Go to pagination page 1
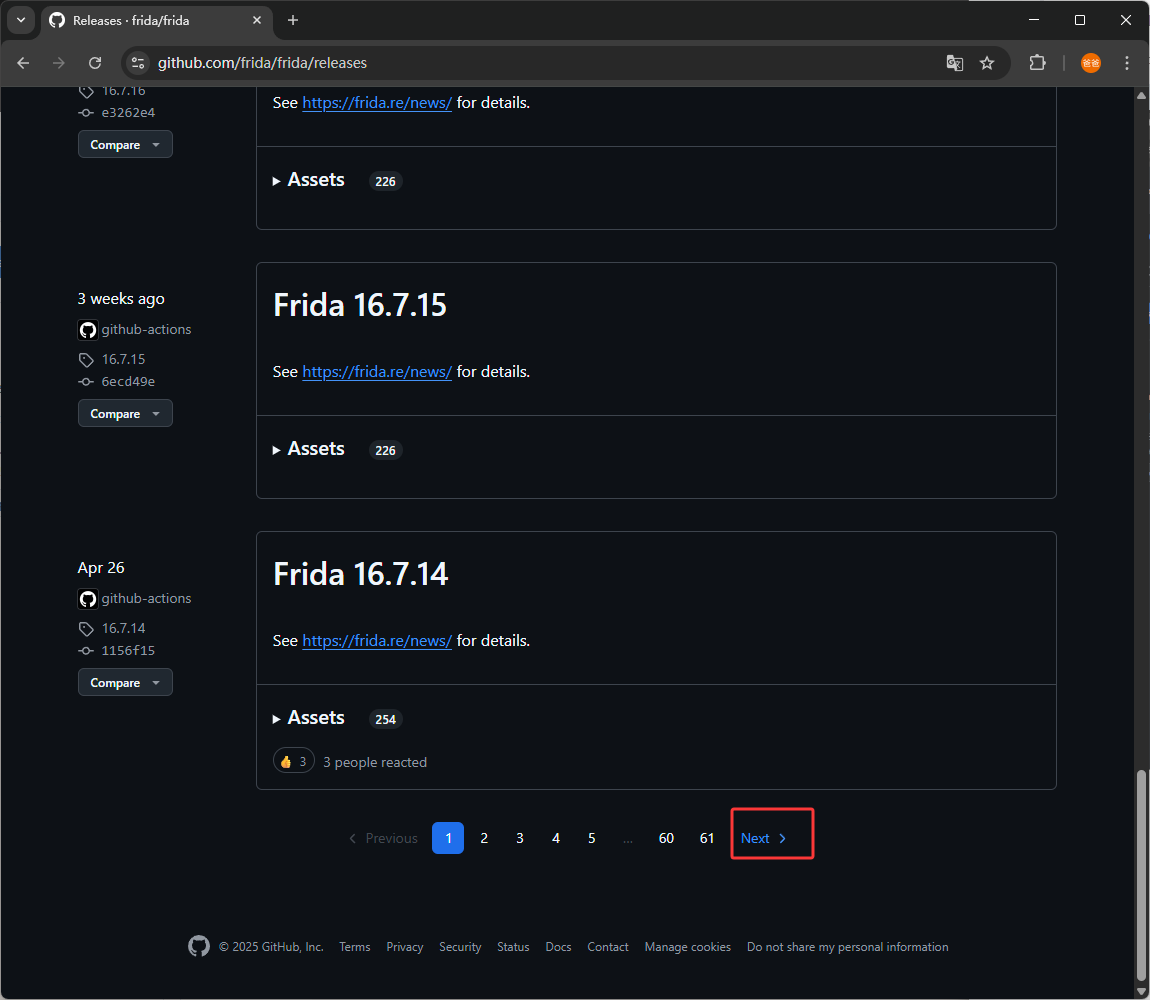Viewport: 1150px width, 1000px height. tap(448, 838)
